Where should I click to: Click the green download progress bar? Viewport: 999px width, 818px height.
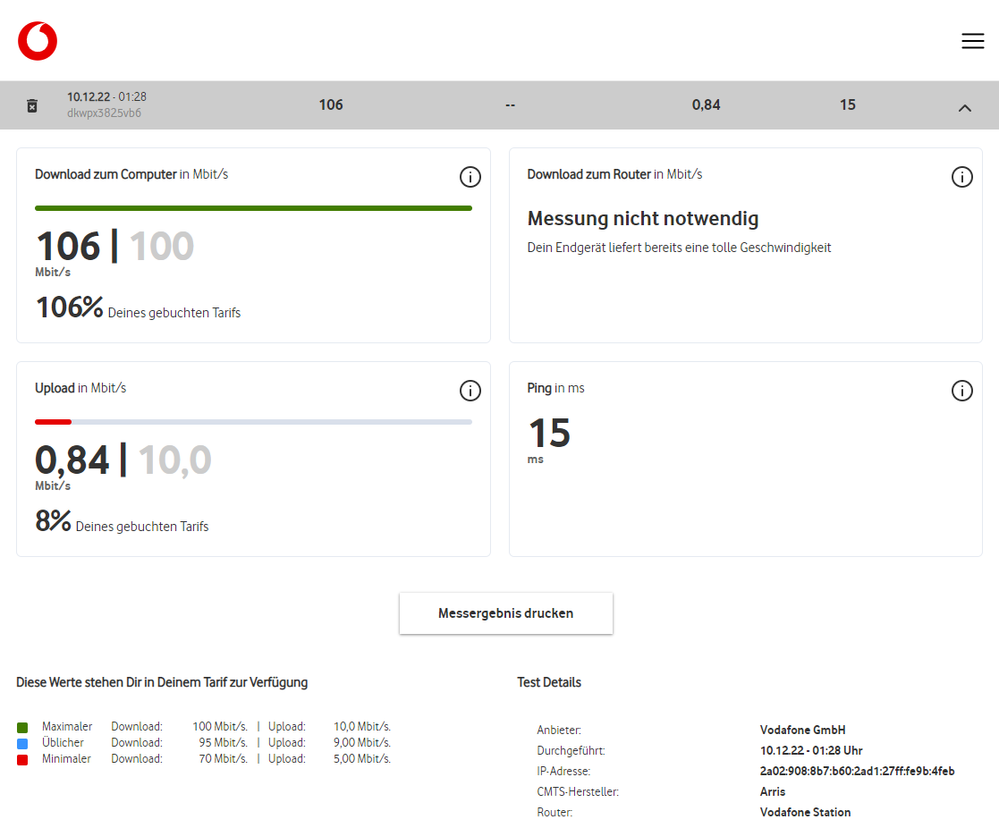click(x=253, y=208)
